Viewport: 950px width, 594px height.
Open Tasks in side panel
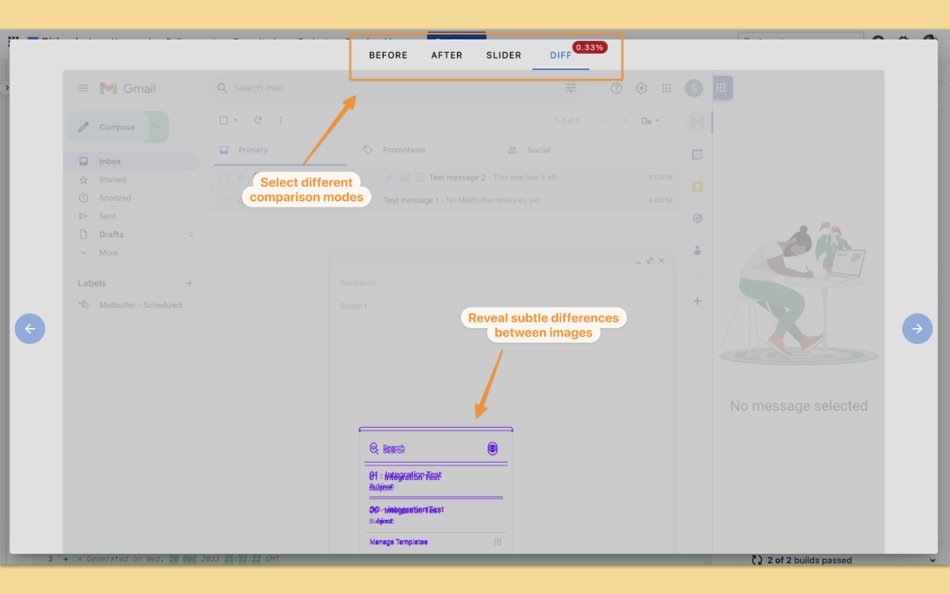[x=697, y=218]
